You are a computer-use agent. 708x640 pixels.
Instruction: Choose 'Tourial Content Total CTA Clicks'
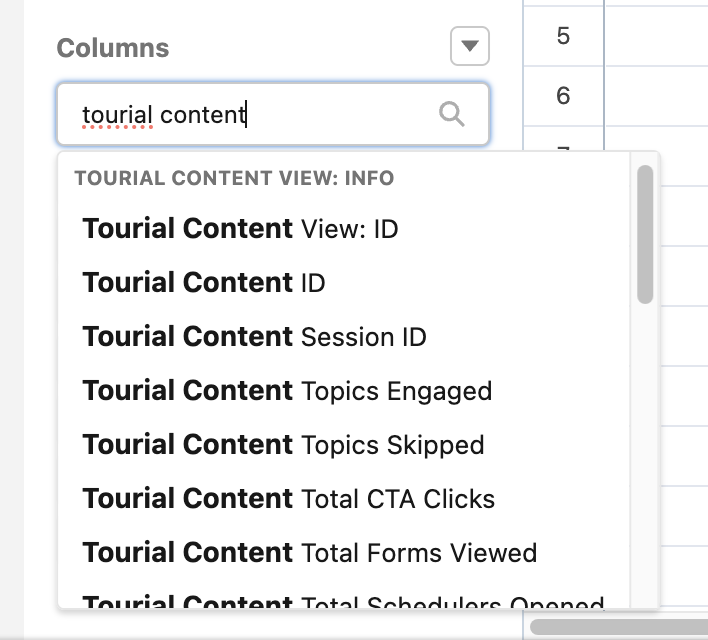(x=288, y=499)
